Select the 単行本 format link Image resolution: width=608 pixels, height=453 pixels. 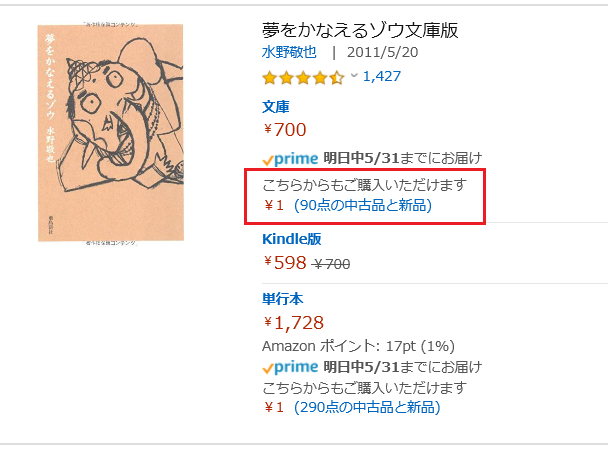click(282, 299)
